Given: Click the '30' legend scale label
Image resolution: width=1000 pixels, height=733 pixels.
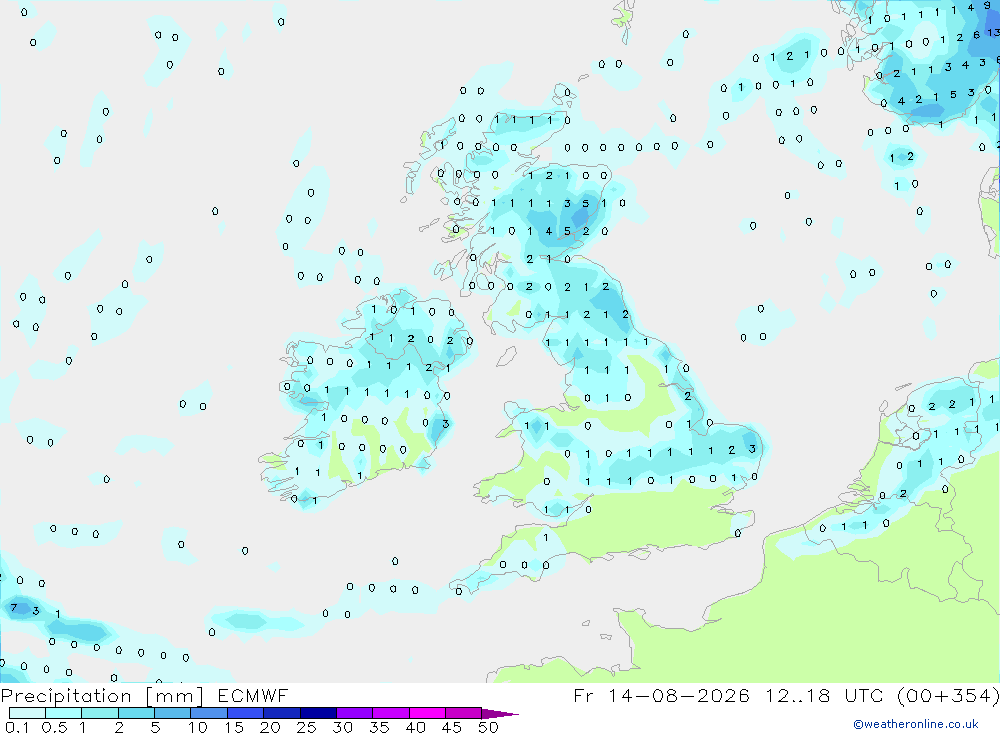Looking at the screenshot, I should [342, 727].
